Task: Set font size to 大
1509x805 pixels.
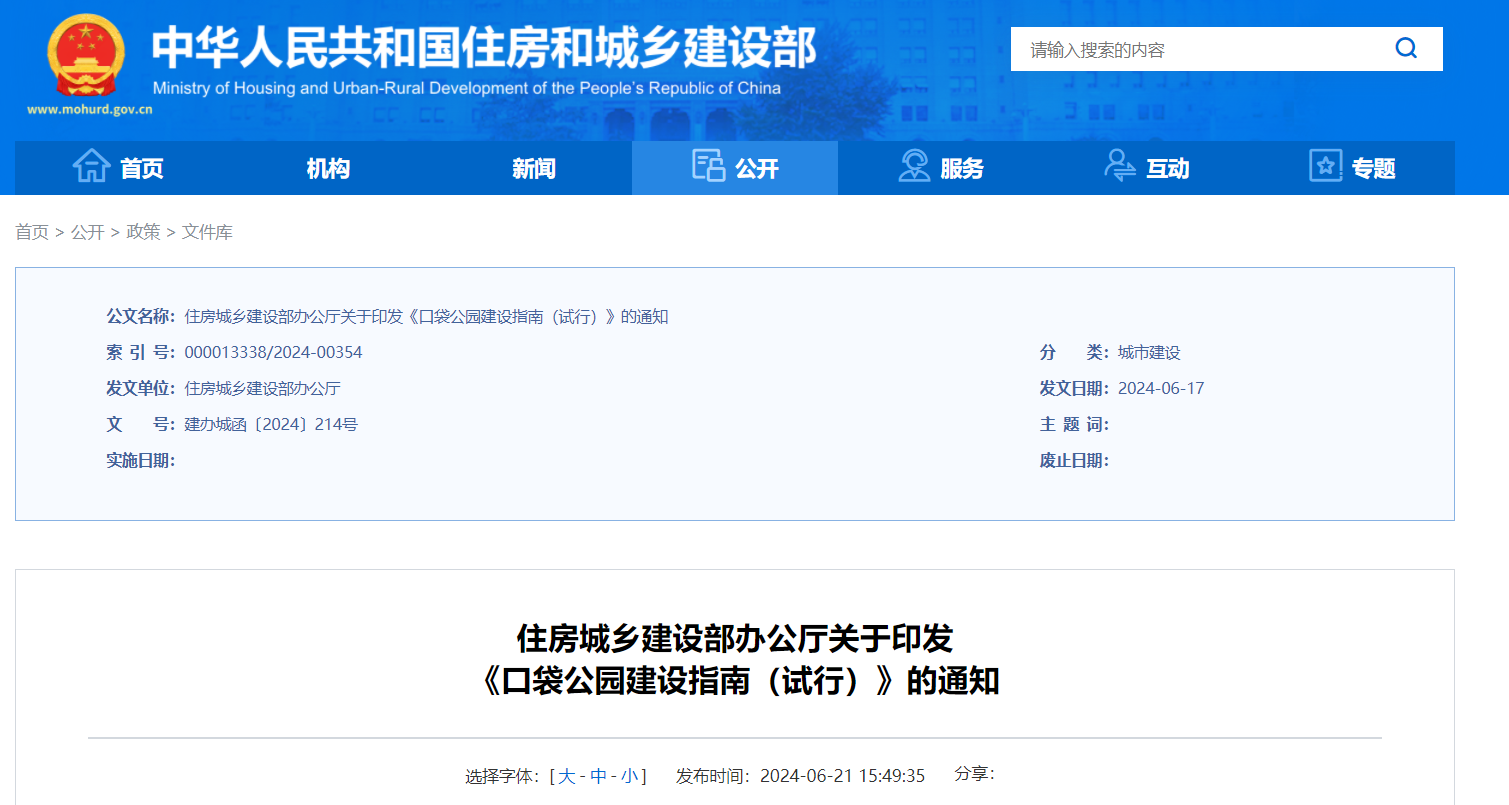Action: click(566, 776)
